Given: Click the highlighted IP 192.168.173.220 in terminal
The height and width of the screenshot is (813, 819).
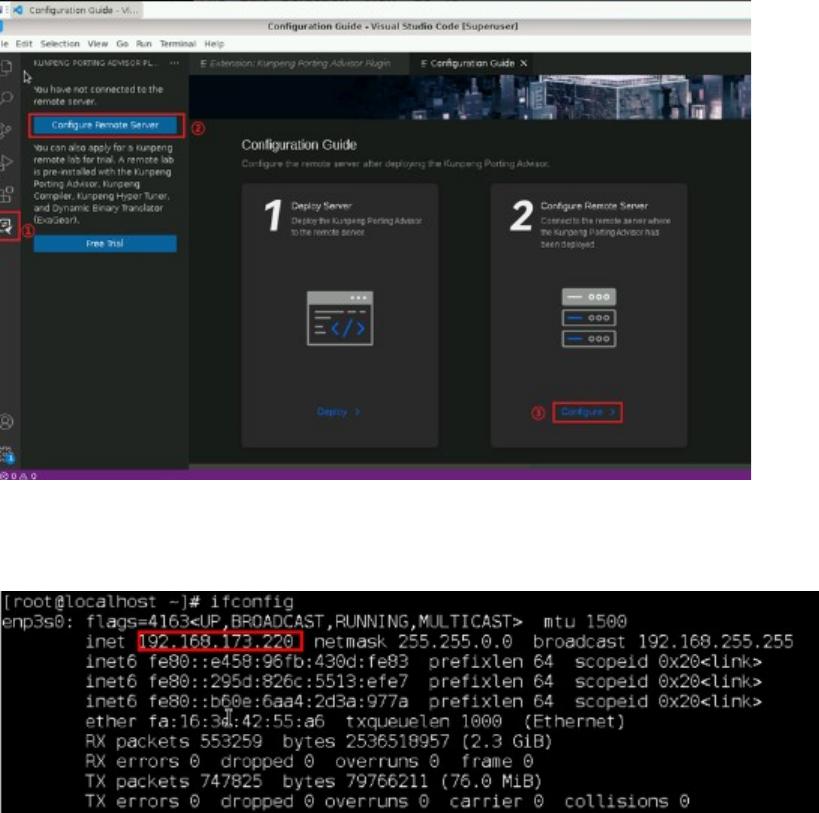Looking at the screenshot, I should pyautogui.click(x=219, y=641).
